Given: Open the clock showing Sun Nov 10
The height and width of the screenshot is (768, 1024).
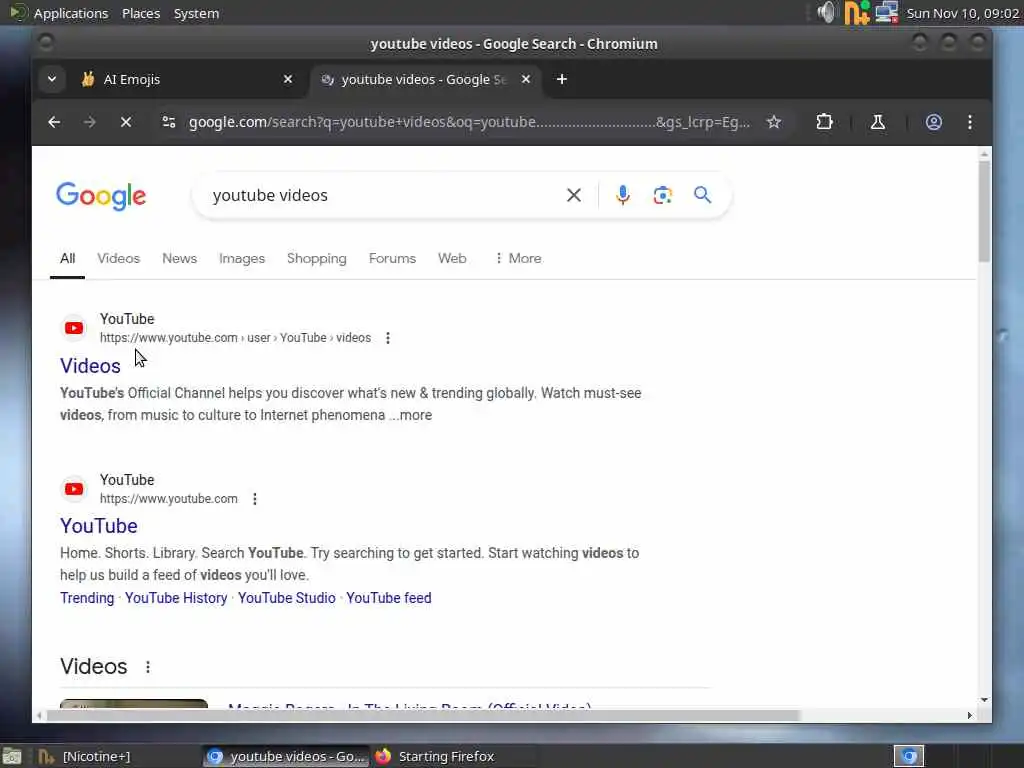Looking at the screenshot, I should point(963,13).
